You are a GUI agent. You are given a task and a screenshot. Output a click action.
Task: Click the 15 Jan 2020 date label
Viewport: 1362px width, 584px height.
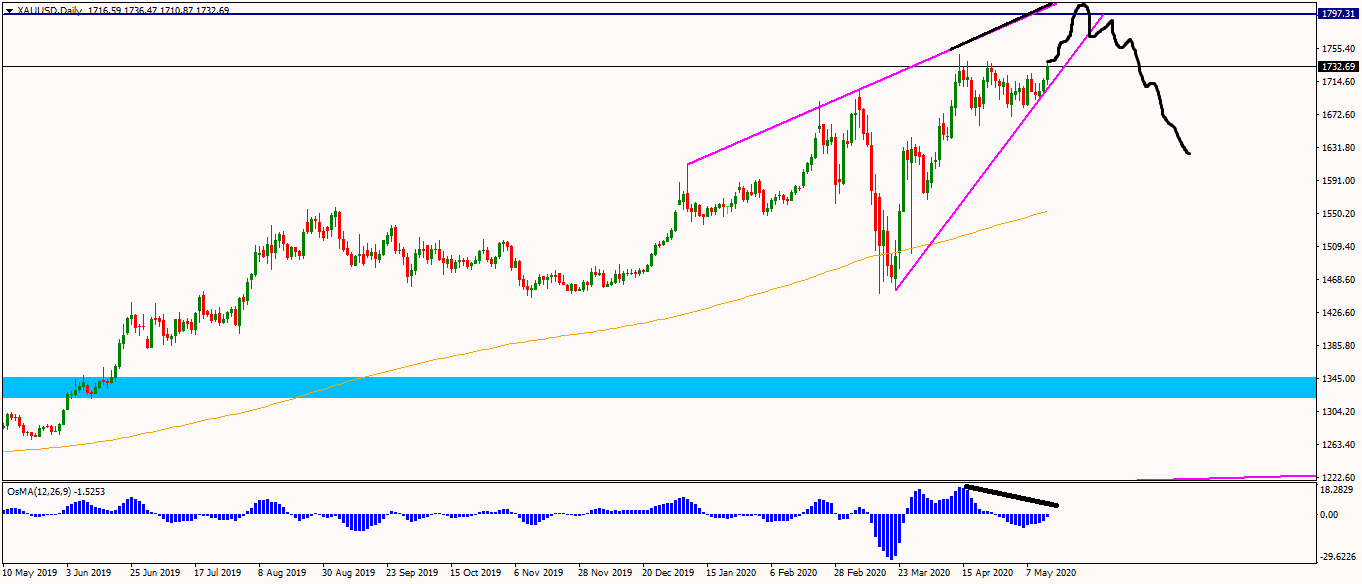pos(731,574)
